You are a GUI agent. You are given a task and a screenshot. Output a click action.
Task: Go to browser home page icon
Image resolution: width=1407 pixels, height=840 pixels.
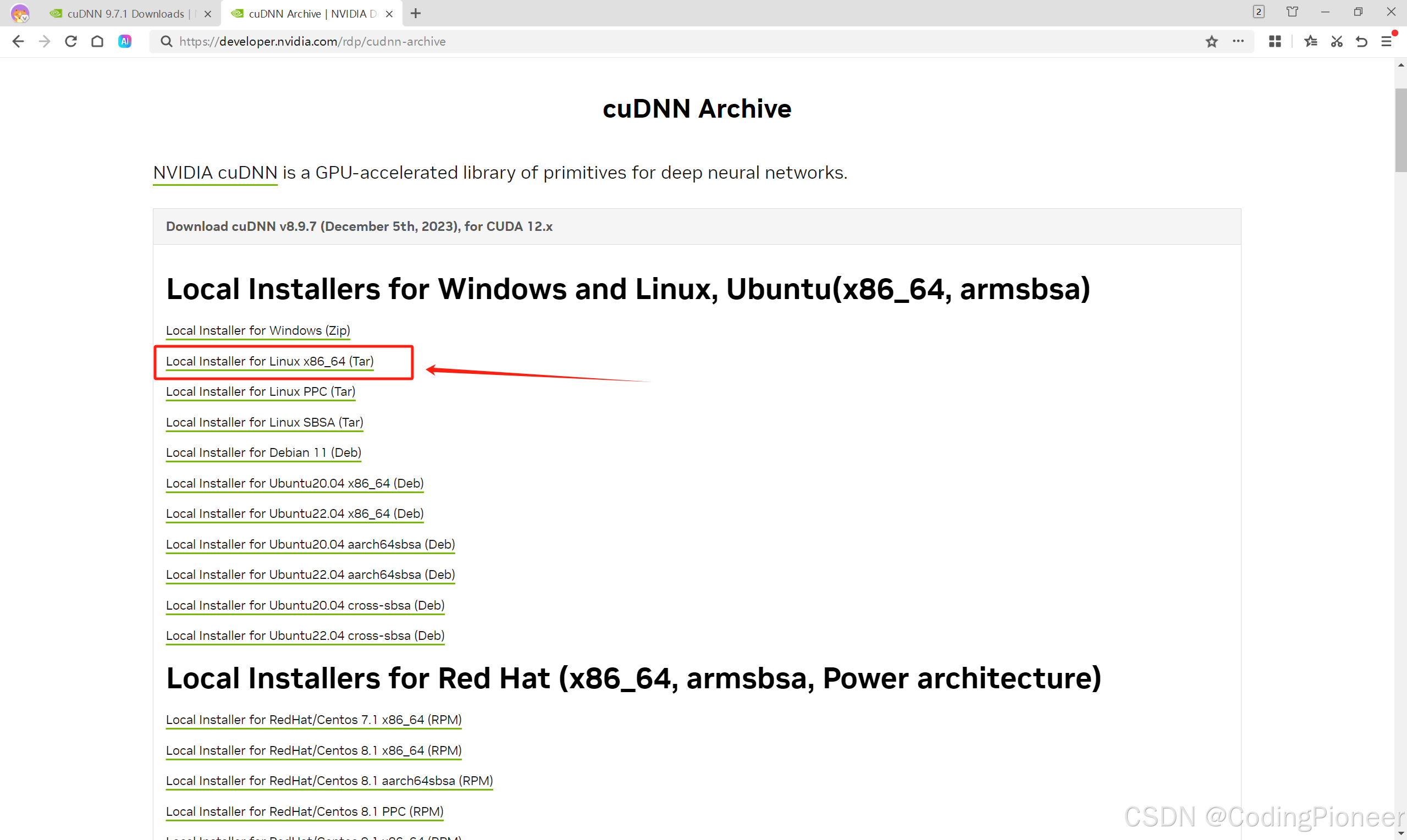97,41
